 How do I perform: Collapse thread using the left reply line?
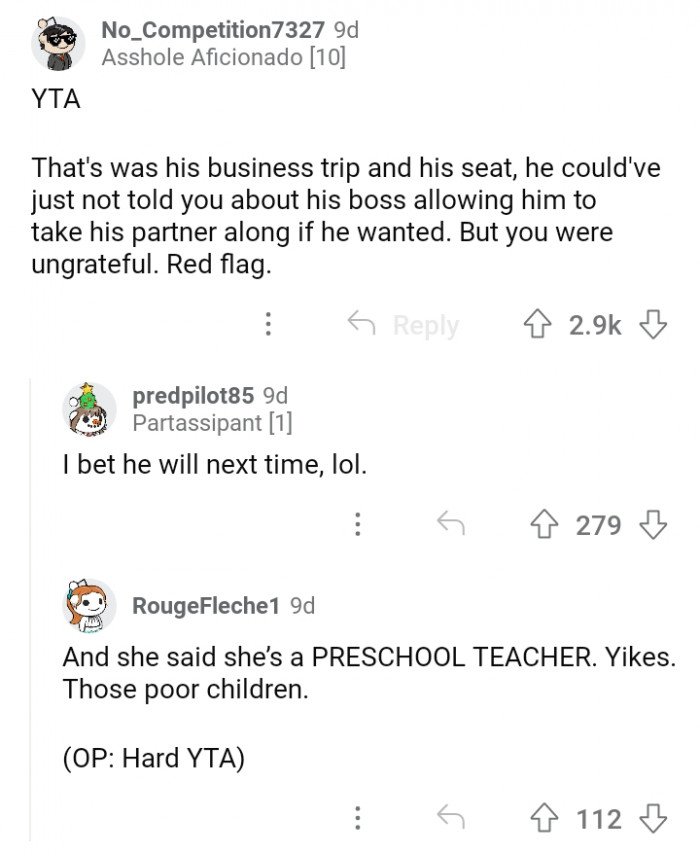pos(30,609)
